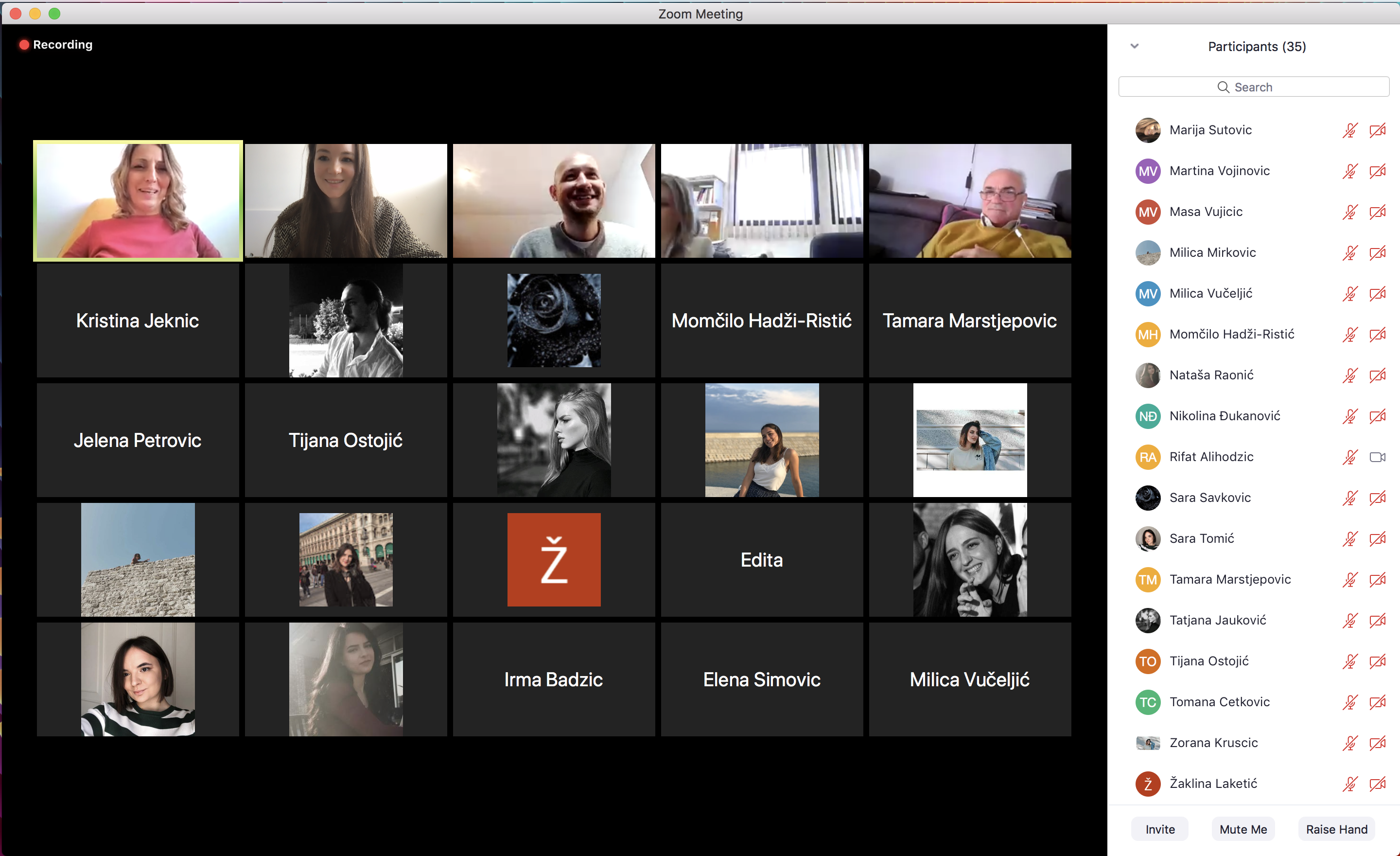The width and height of the screenshot is (1400, 856).
Task: Click Tomana Cetkovic's muted microphone icon
Action: [x=1350, y=702]
